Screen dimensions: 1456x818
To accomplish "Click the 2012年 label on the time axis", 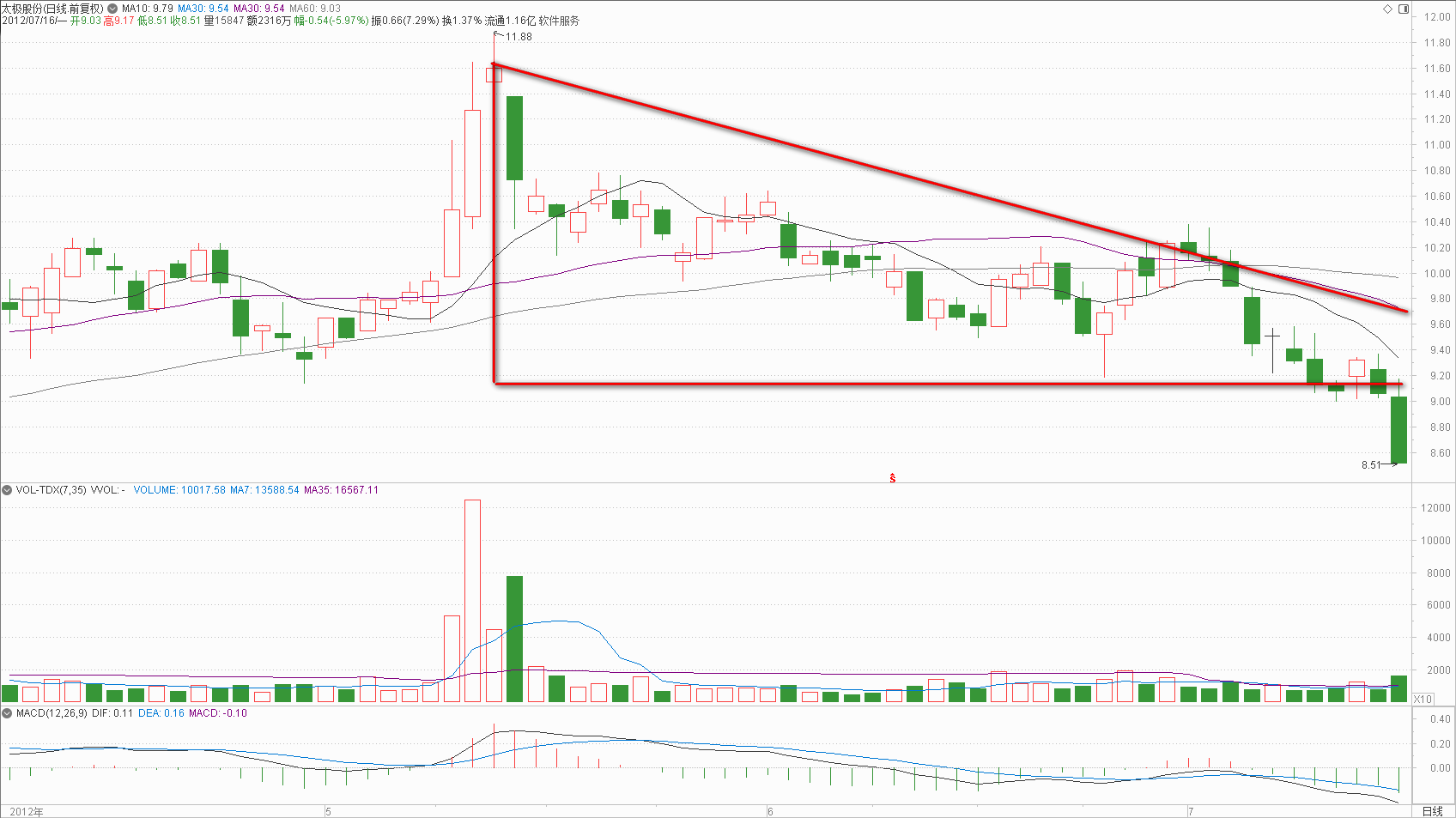I will click(27, 811).
